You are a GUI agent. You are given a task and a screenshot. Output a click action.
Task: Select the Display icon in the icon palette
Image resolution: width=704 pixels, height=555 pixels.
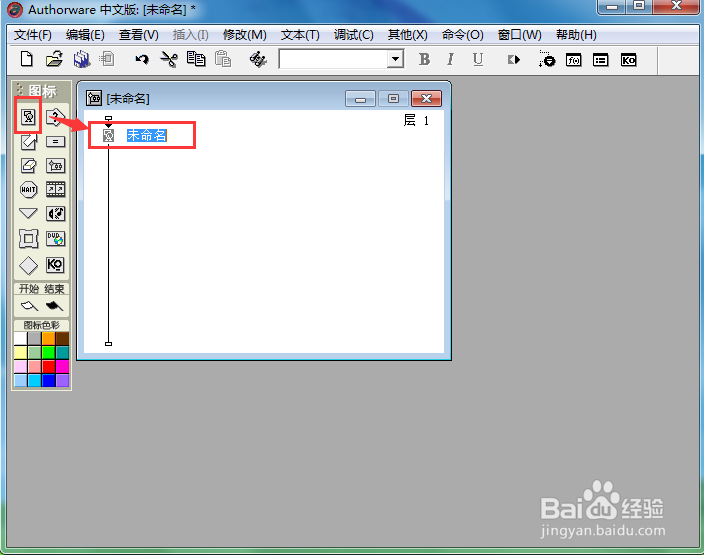click(x=28, y=117)
